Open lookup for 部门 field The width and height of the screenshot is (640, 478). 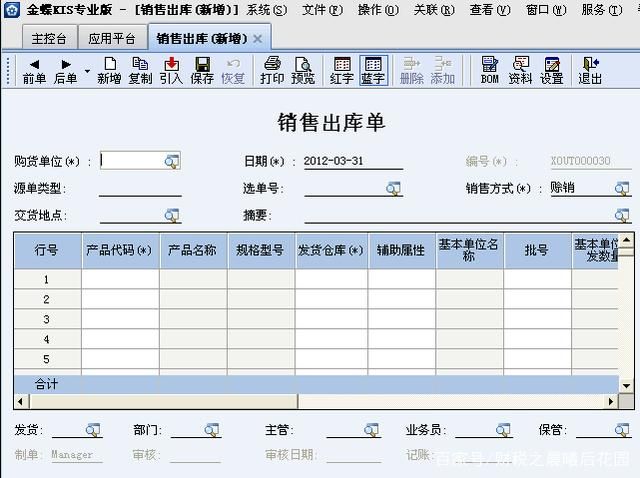[x=212, y=430]
